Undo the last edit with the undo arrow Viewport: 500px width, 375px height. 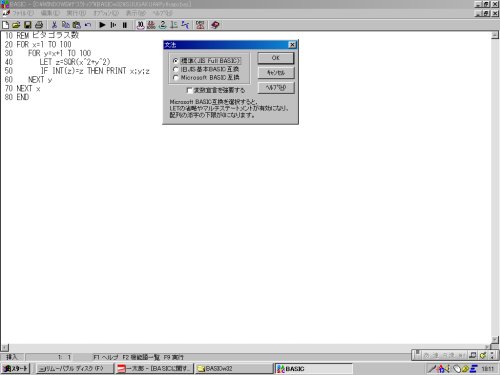click(x=88, y=25)
